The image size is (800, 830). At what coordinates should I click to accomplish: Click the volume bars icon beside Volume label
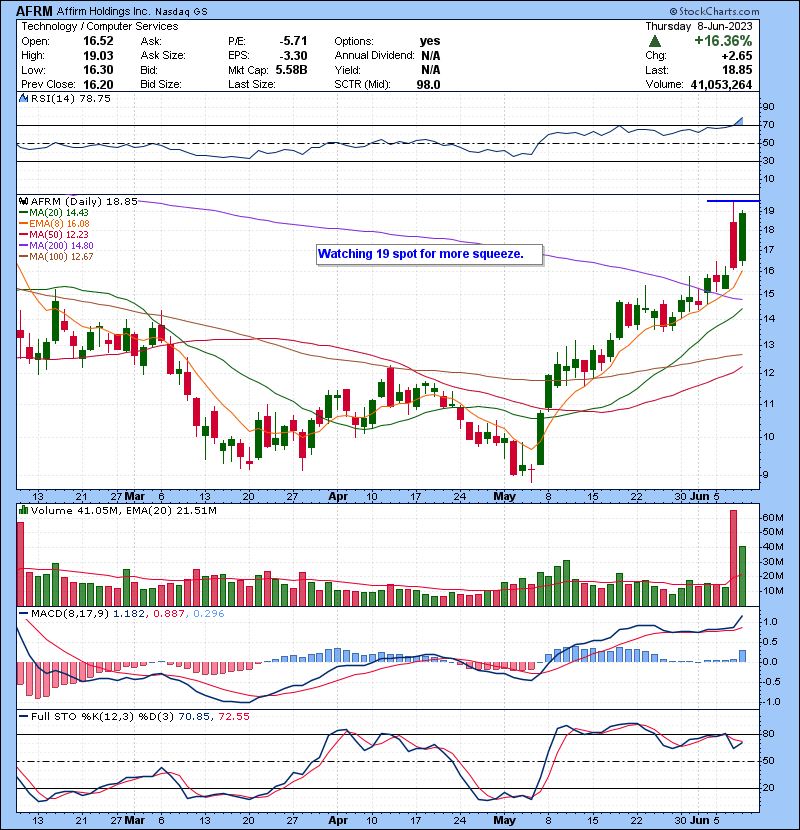point(23,510)
